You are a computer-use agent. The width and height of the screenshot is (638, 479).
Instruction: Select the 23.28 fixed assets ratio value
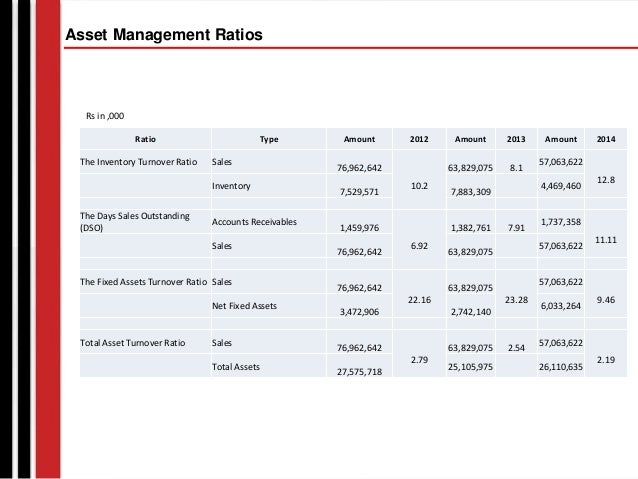click(516, 300)
